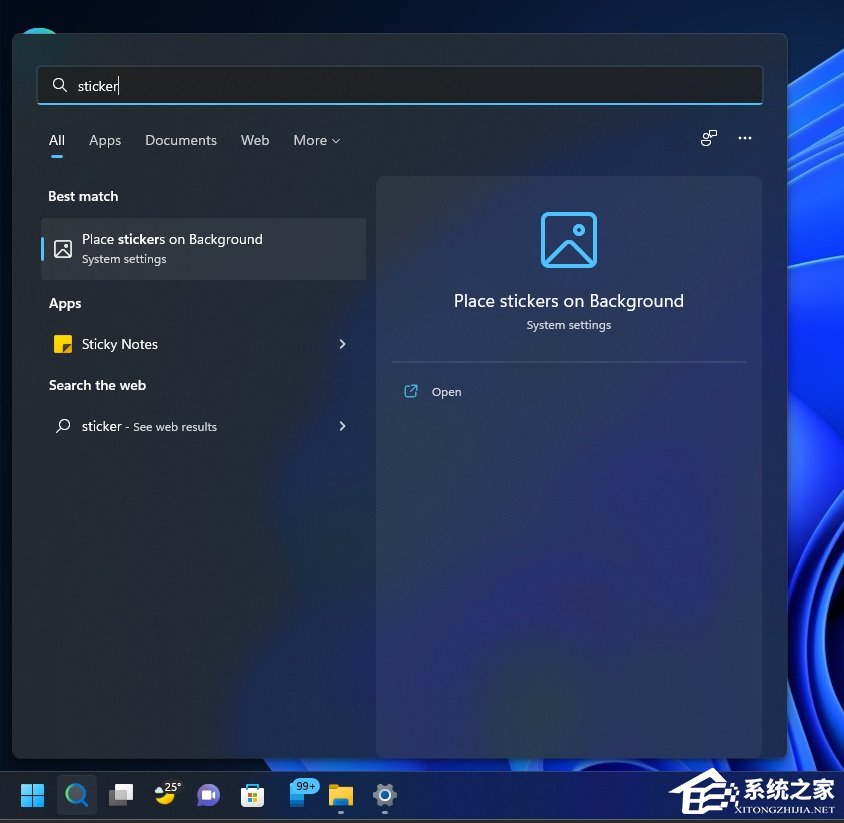Click inside the search text box
844x823 pixels.
pyautogui.click(x=400, y=86)
